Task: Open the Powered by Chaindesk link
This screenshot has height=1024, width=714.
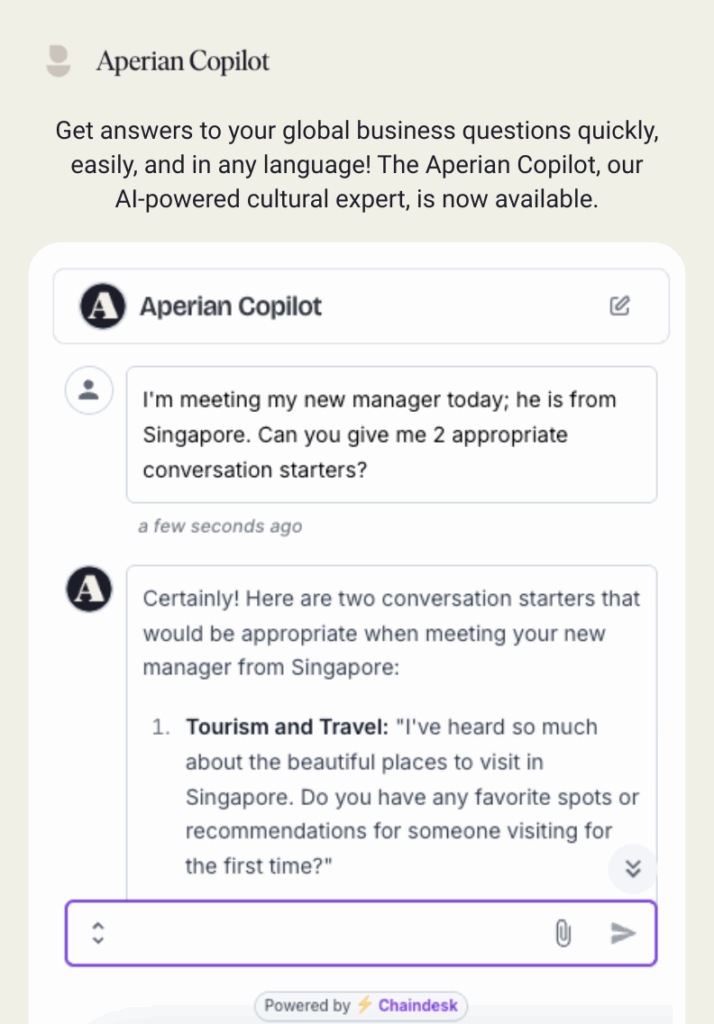Action: (x=361, y=1005)
